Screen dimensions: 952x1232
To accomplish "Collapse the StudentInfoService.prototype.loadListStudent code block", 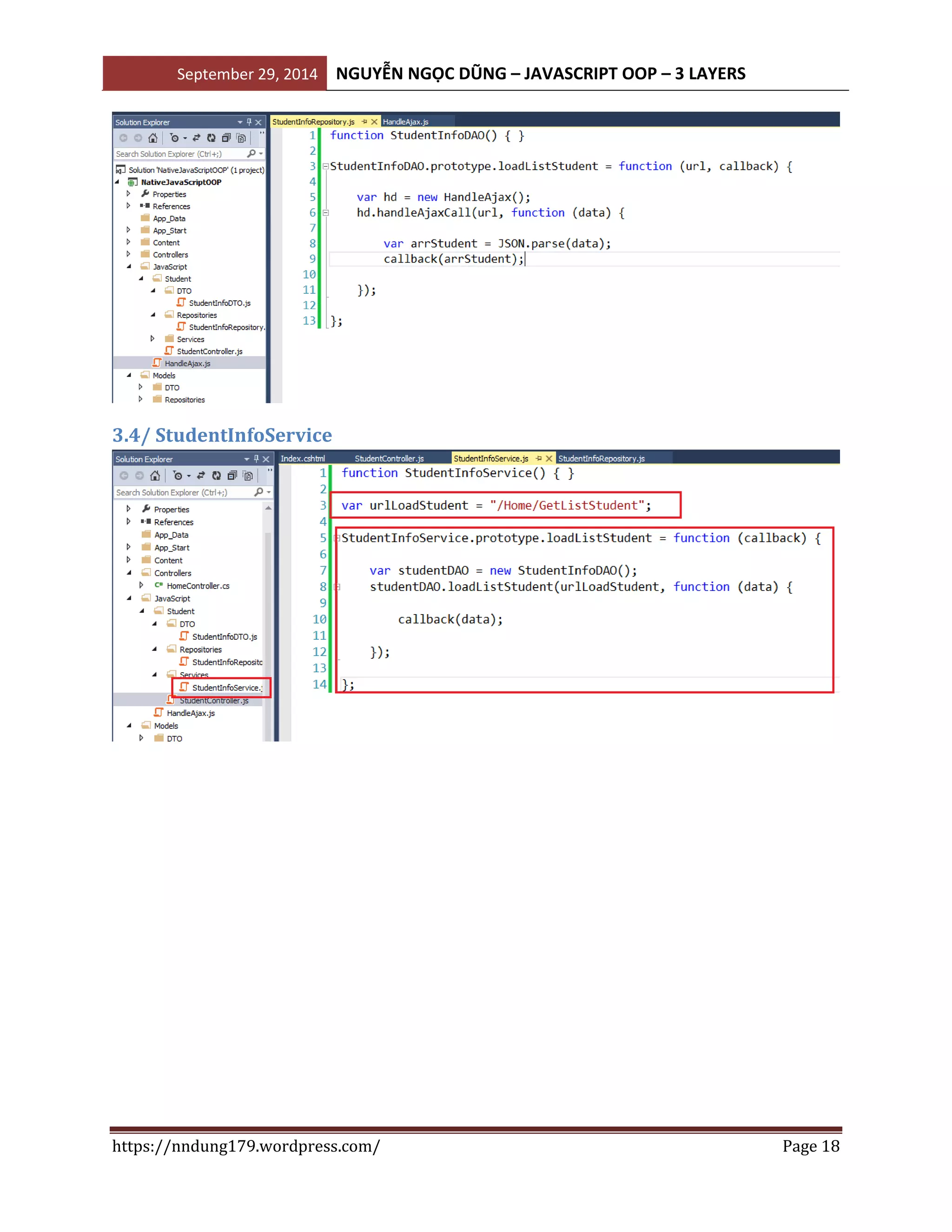I will point(337,538).
